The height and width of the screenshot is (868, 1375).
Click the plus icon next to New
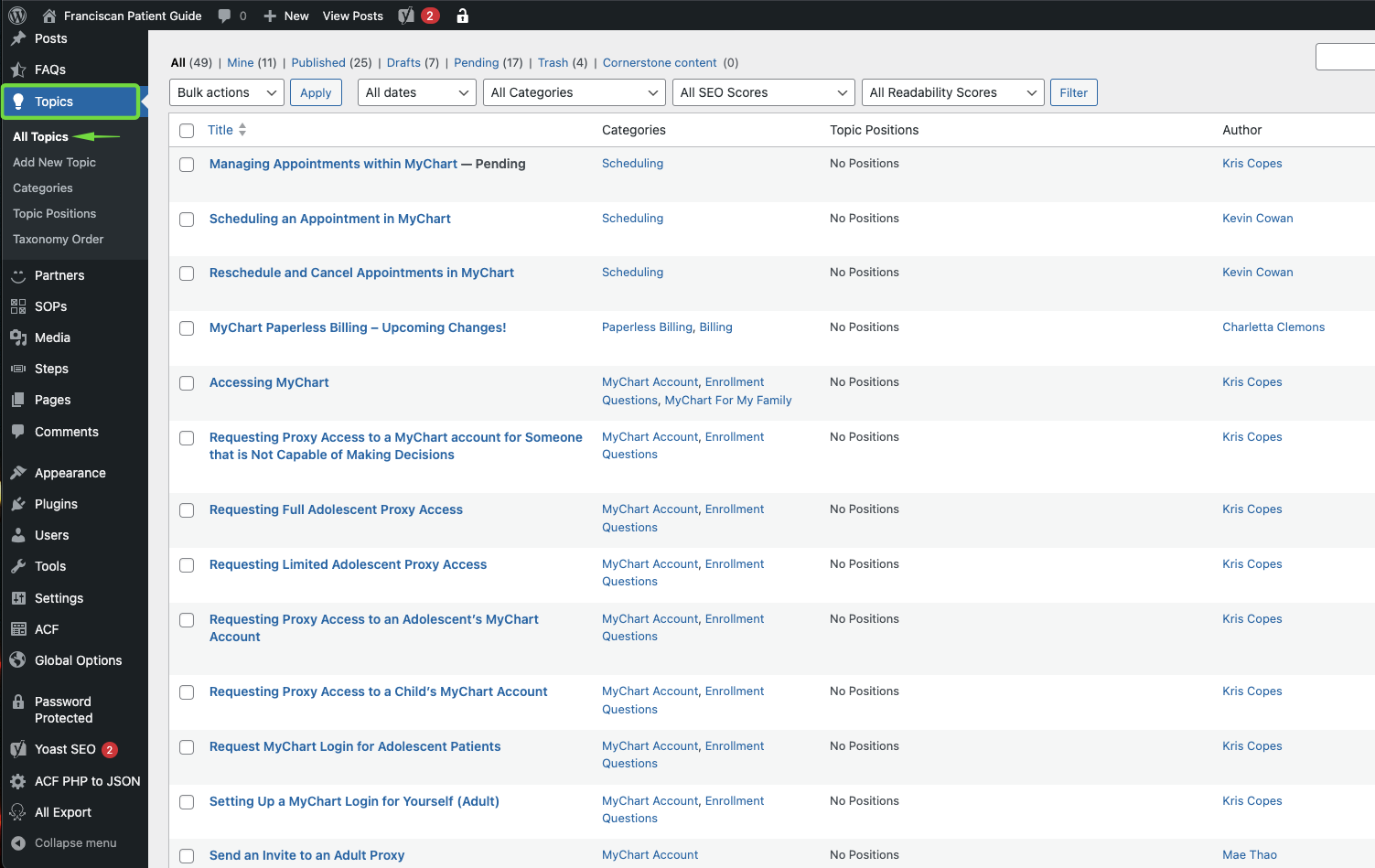[x=270, y=16]
